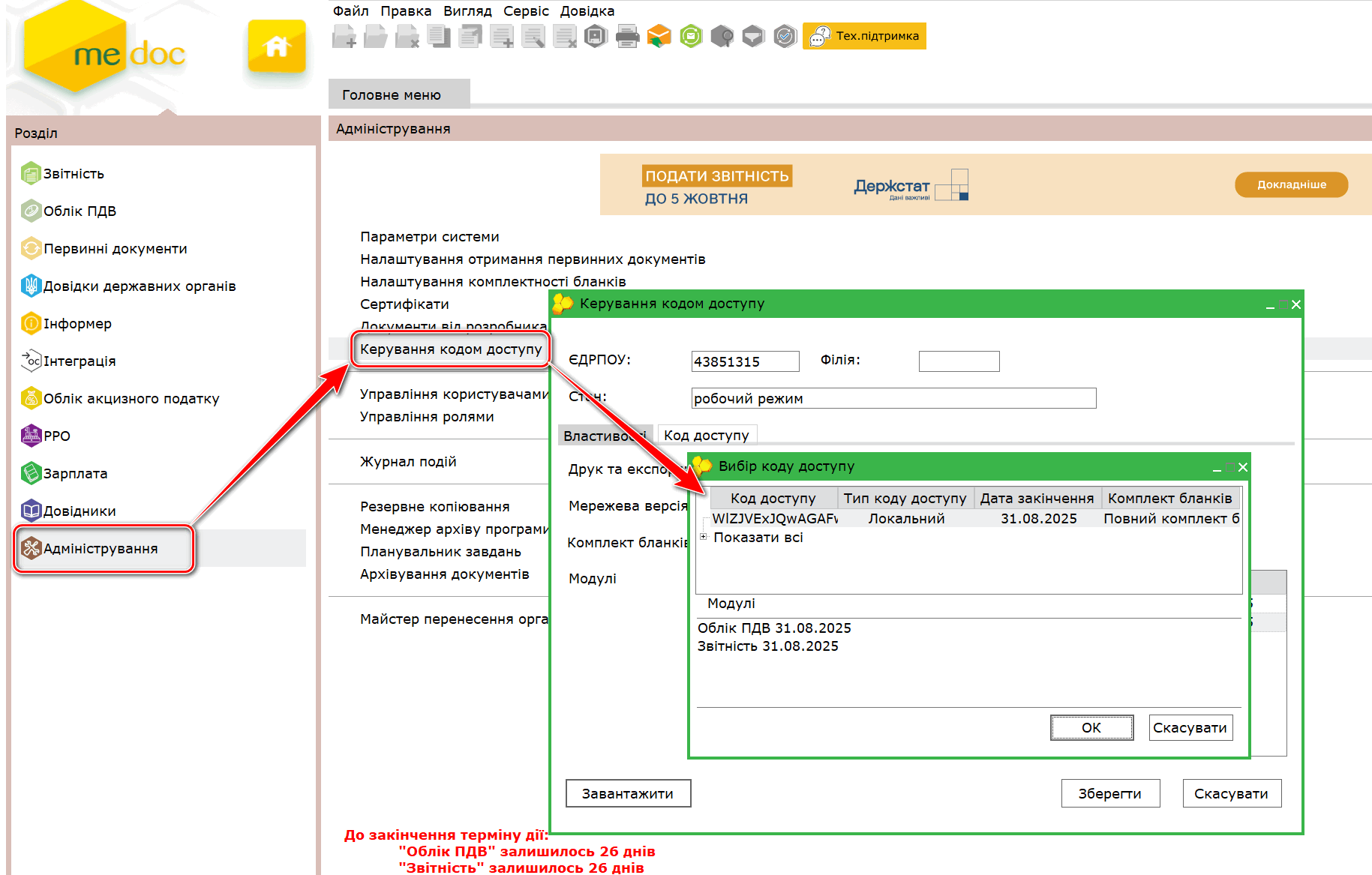Open Інформер from the sidebar
The width and height of the screenshot is (1372, 875).
[x=77, y=324]
